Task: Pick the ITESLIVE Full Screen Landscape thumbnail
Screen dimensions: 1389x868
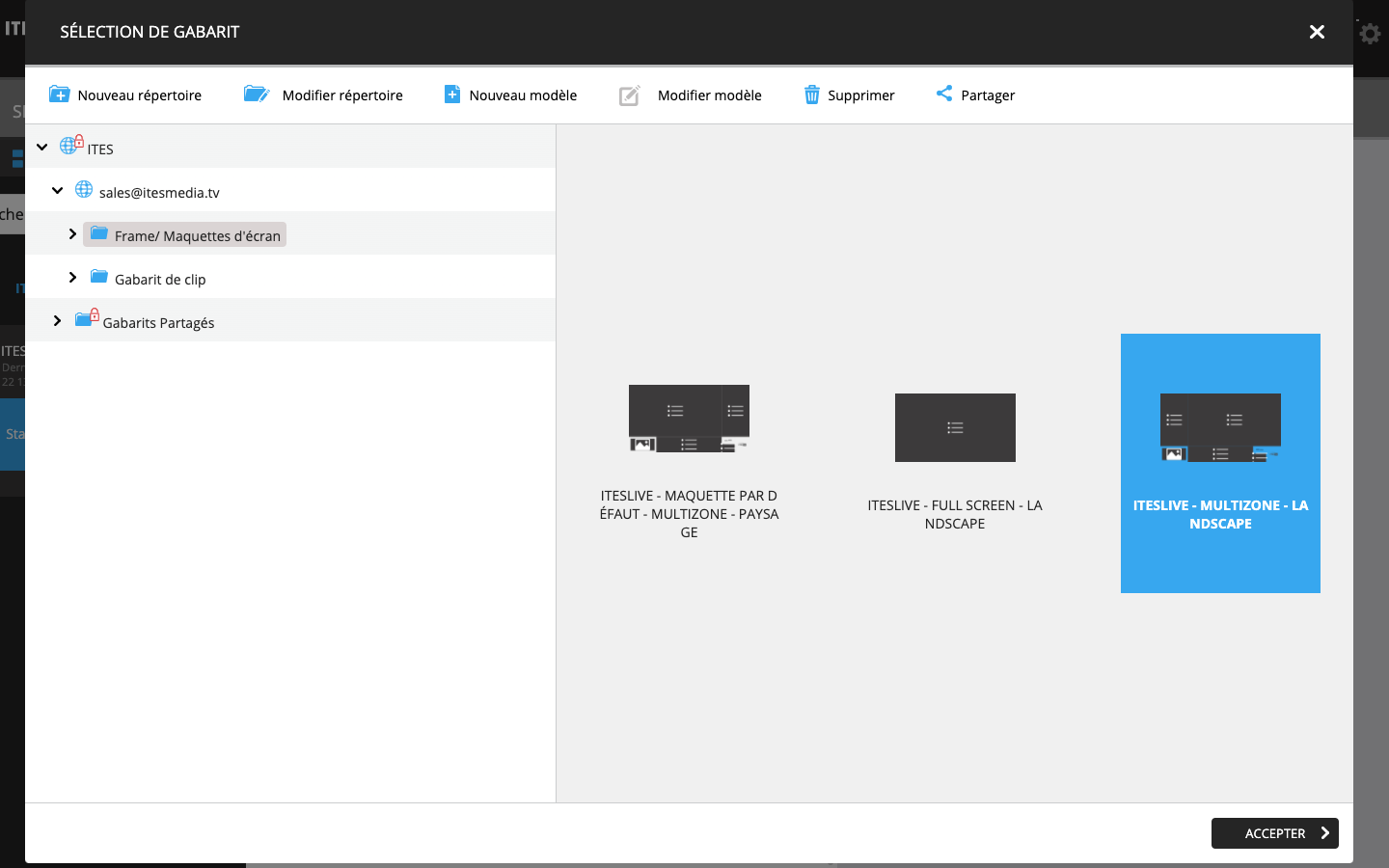Action: tap(955, 427)
